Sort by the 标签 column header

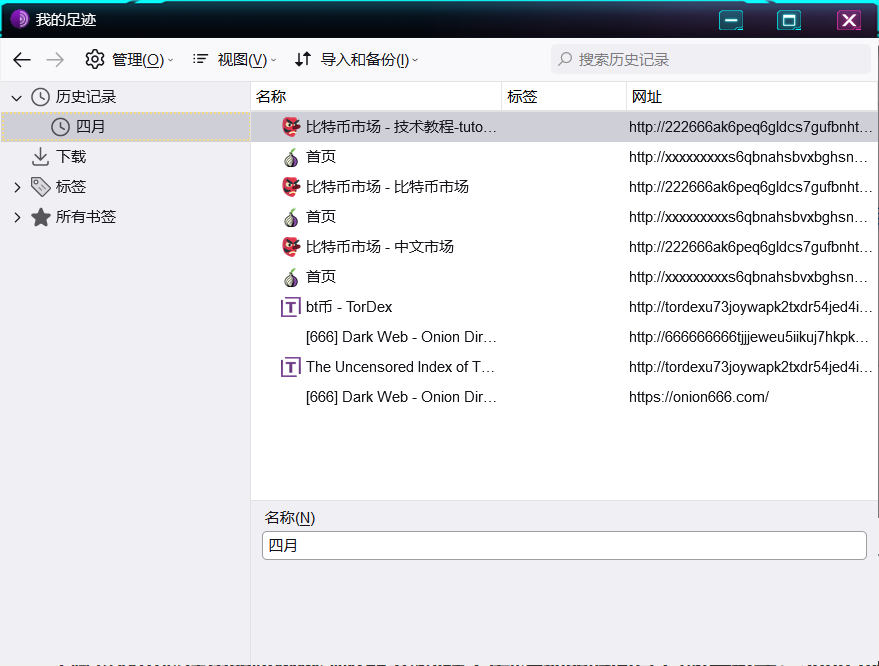click(564, 96)
